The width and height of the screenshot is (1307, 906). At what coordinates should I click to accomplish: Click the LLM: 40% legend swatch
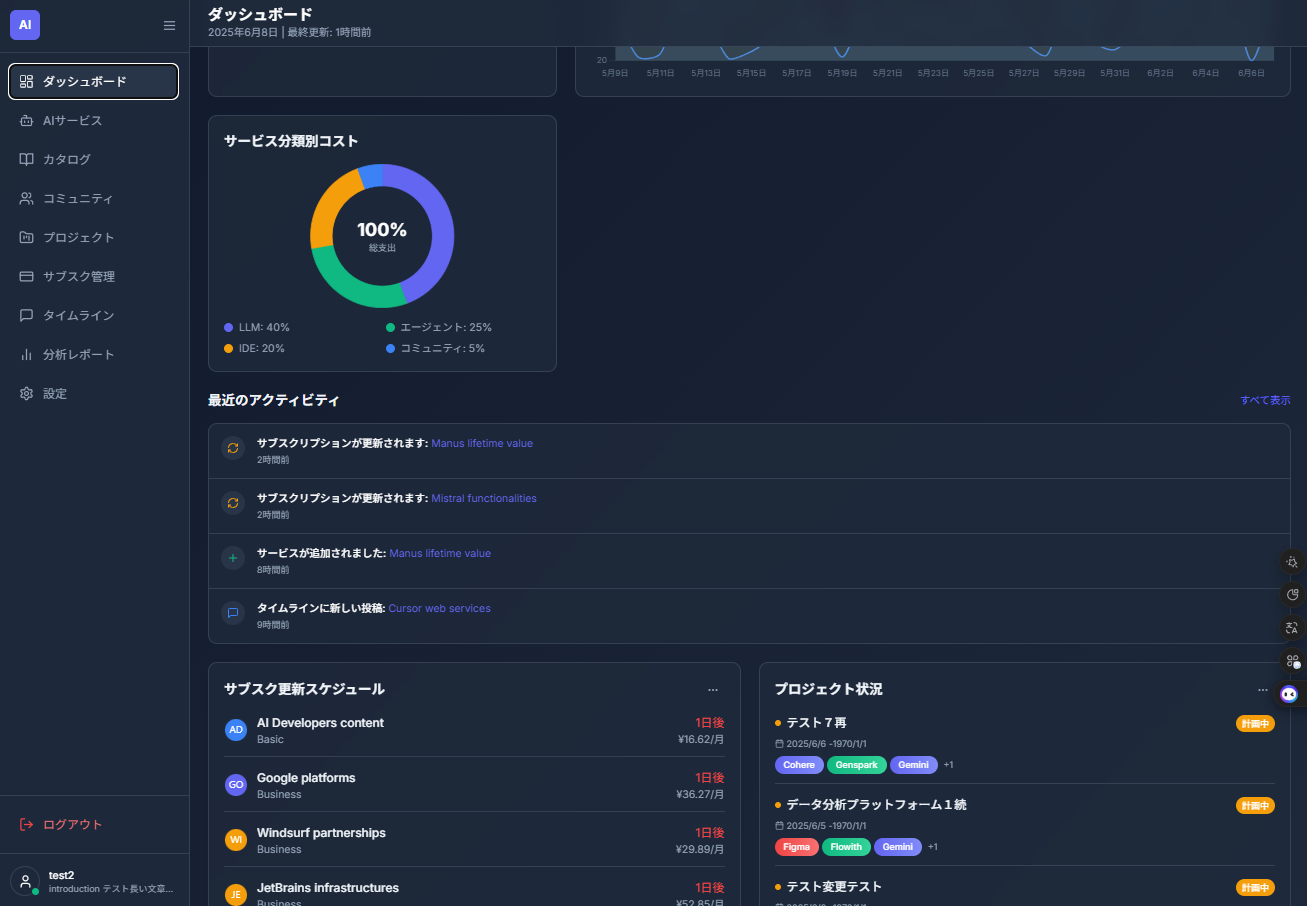[x=229, y=328]
